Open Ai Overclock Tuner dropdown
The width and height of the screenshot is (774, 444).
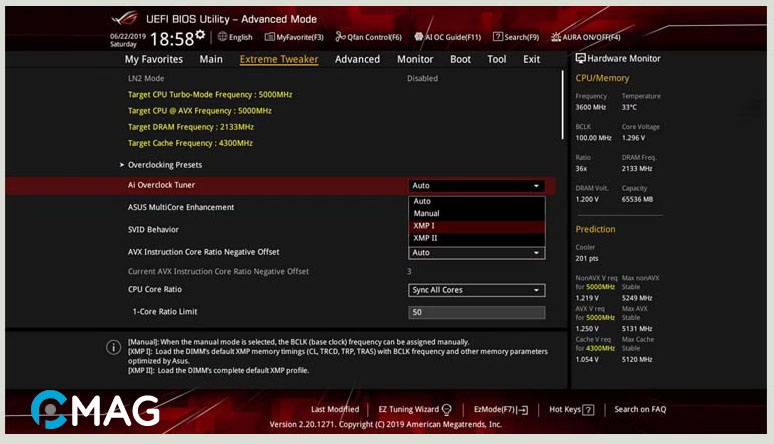(x=476, y=186)
